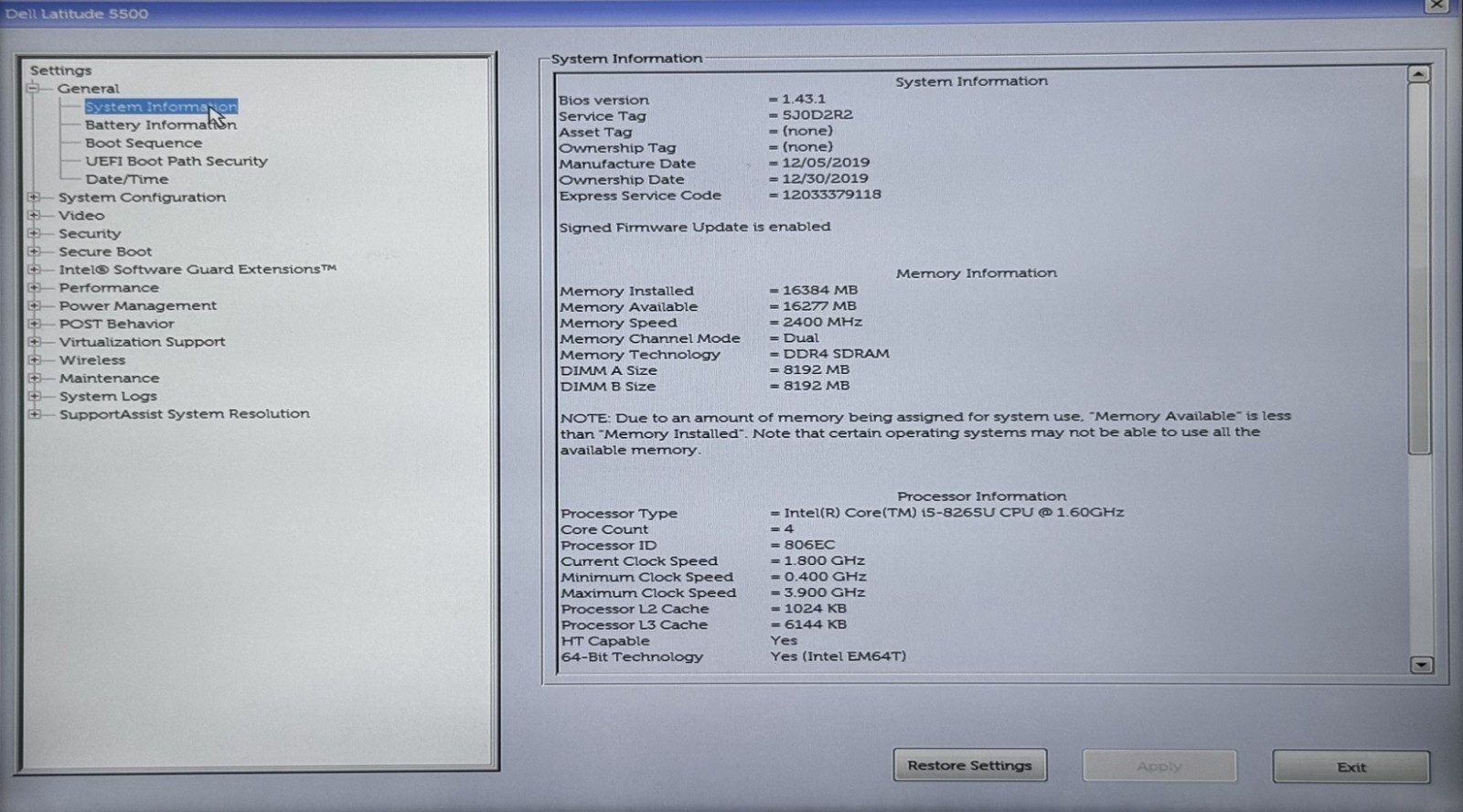
Task: Click Memory Speed value 2400 MHz
Action: click(x=823, y=322)
